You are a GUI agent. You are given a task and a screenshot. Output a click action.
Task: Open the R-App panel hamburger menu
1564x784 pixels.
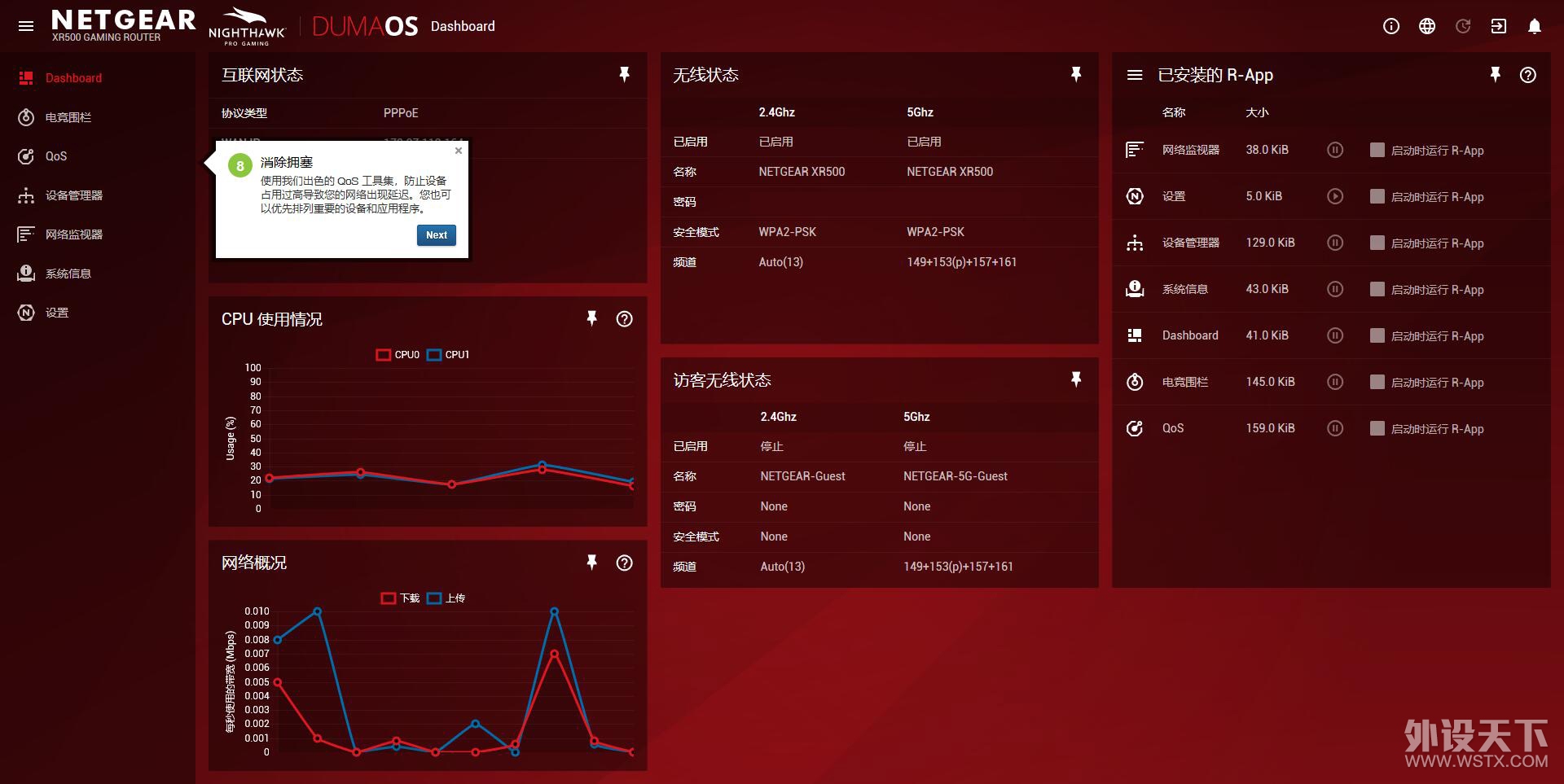point(1135,75)
